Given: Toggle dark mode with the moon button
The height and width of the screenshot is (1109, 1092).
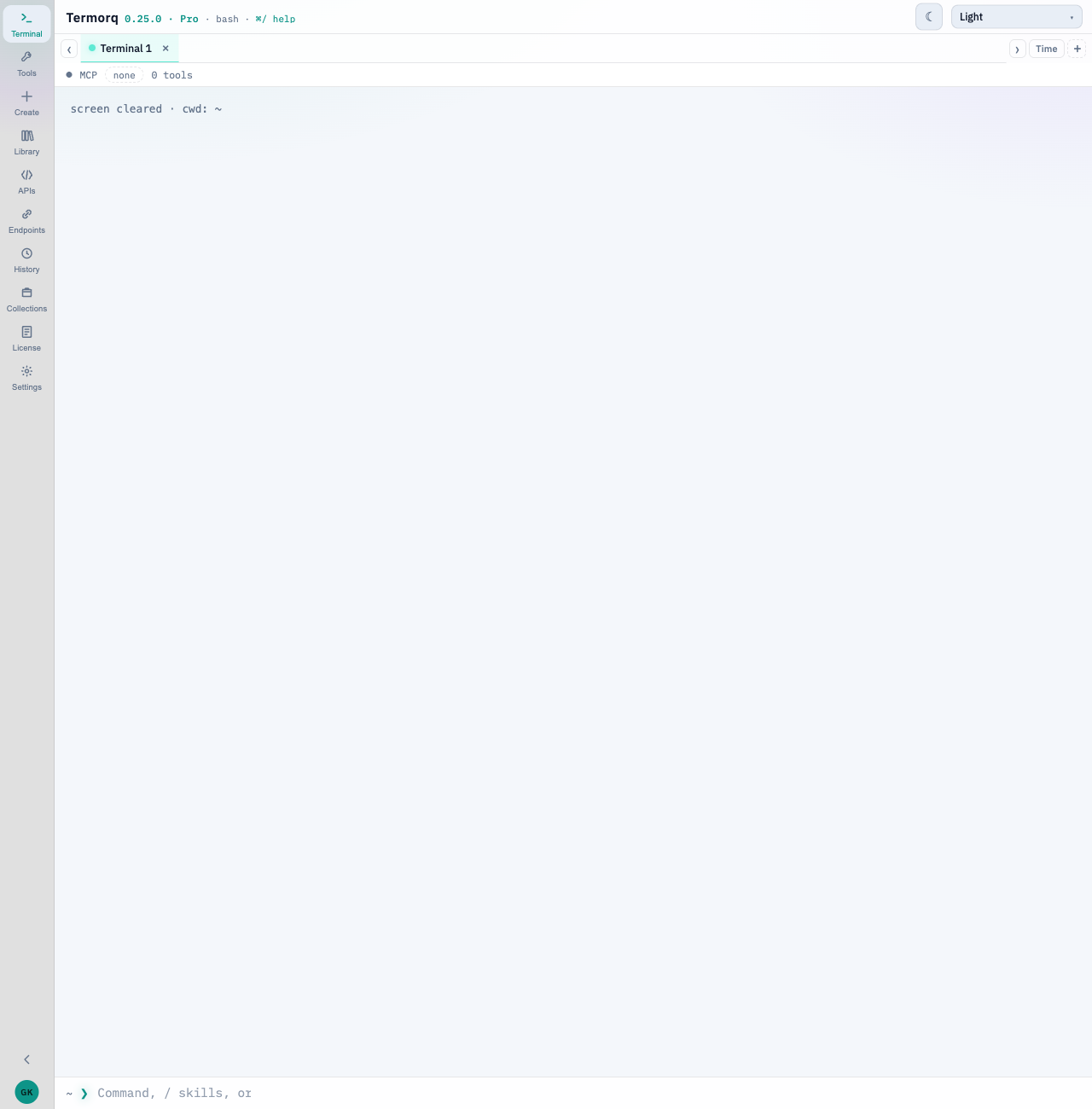Looking at the screenshot, I should 929,17.
